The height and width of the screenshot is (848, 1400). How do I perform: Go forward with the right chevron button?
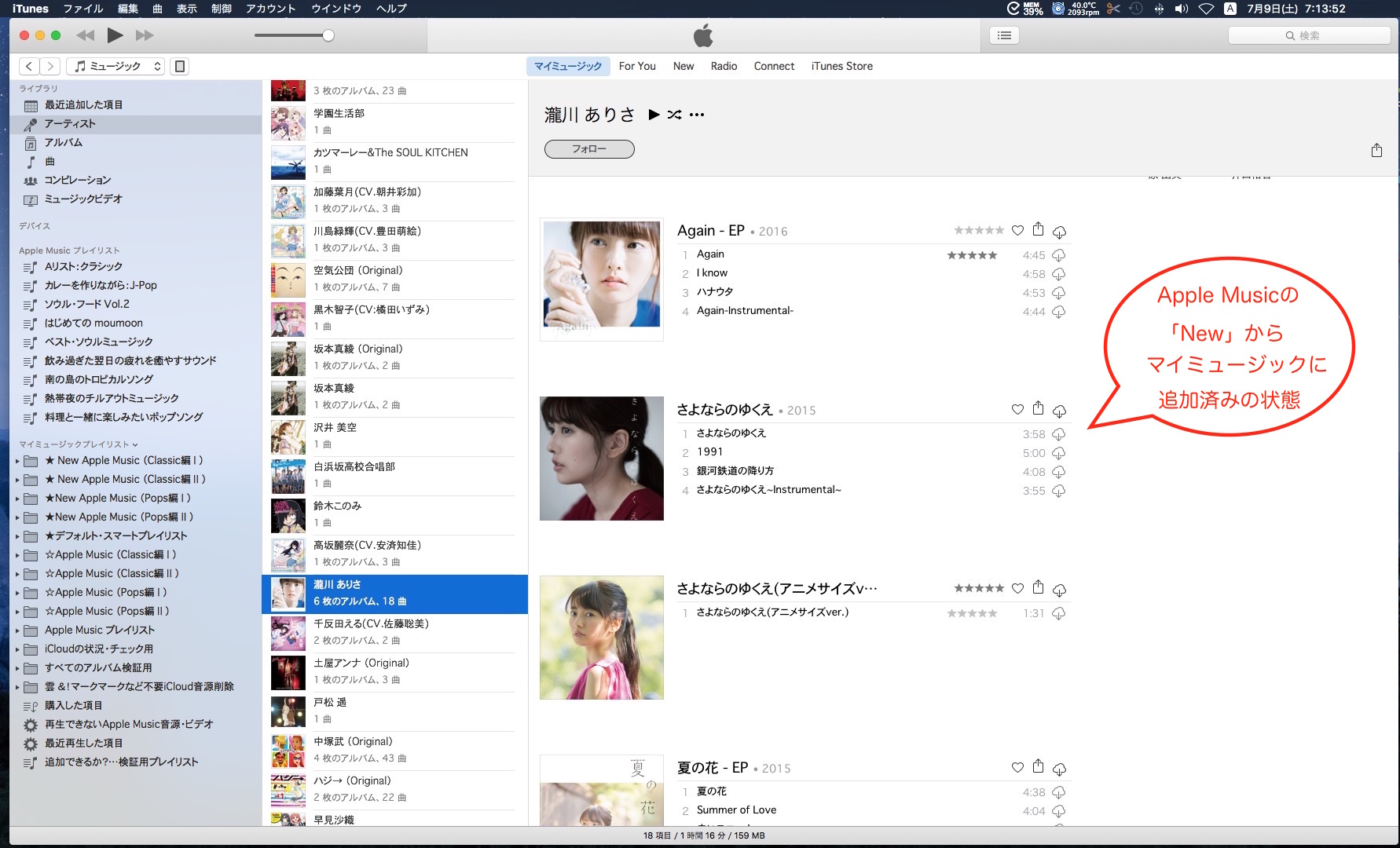click(x=50, y=67)
